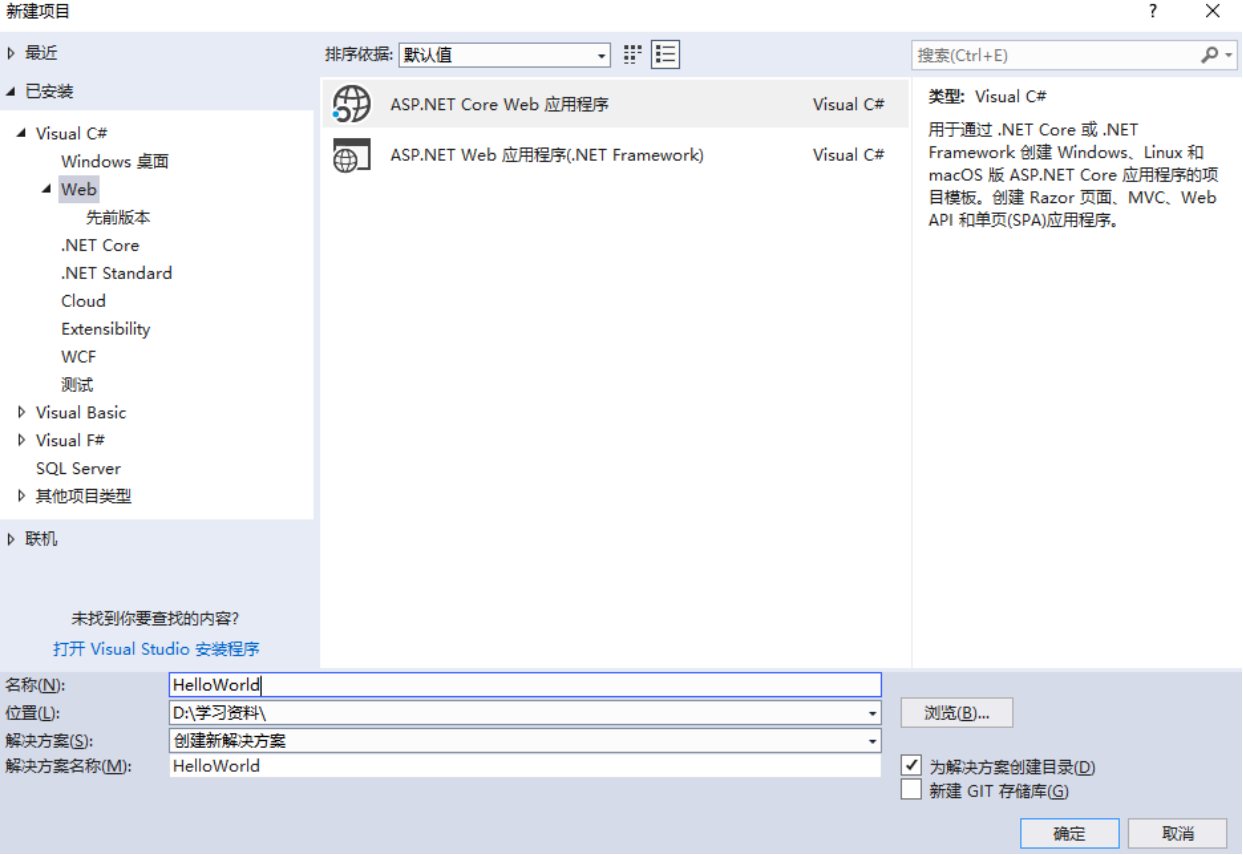The image size is (1243, 855).
Task: Open the 位置 path dropdown arrow
Action: (x=872, y=712)
